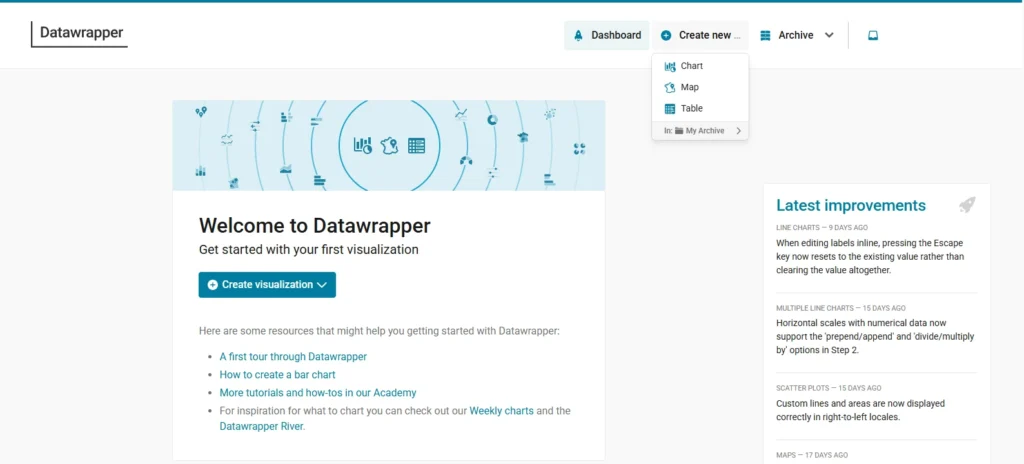Click the map icon in banner center

click(390, 145)
